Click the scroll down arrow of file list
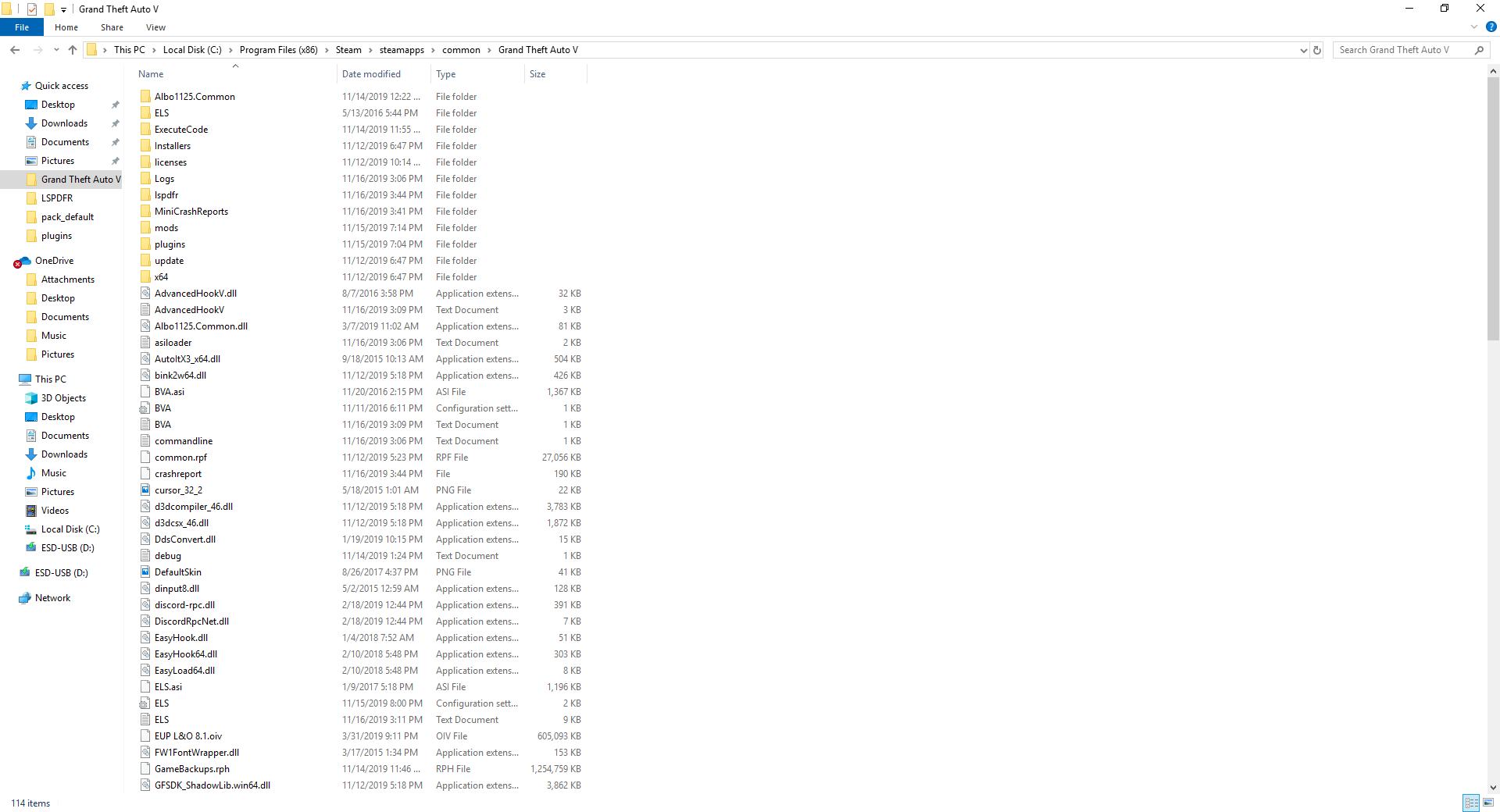 pos(1493,788)
